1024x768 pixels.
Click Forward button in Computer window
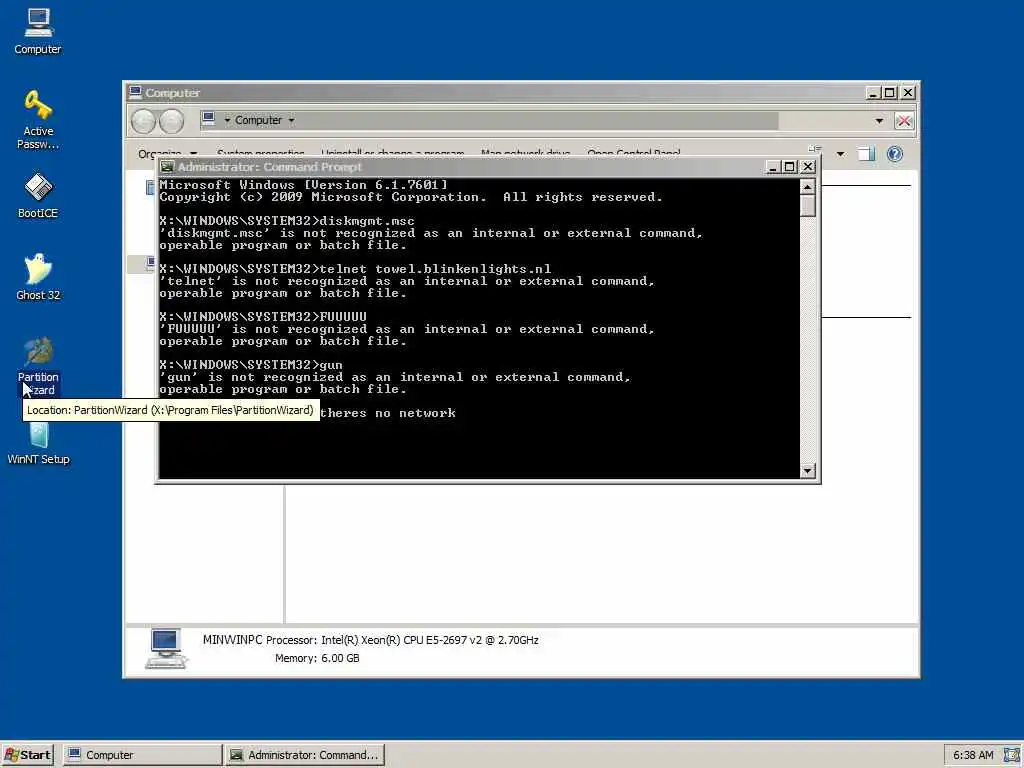(172, 121)
